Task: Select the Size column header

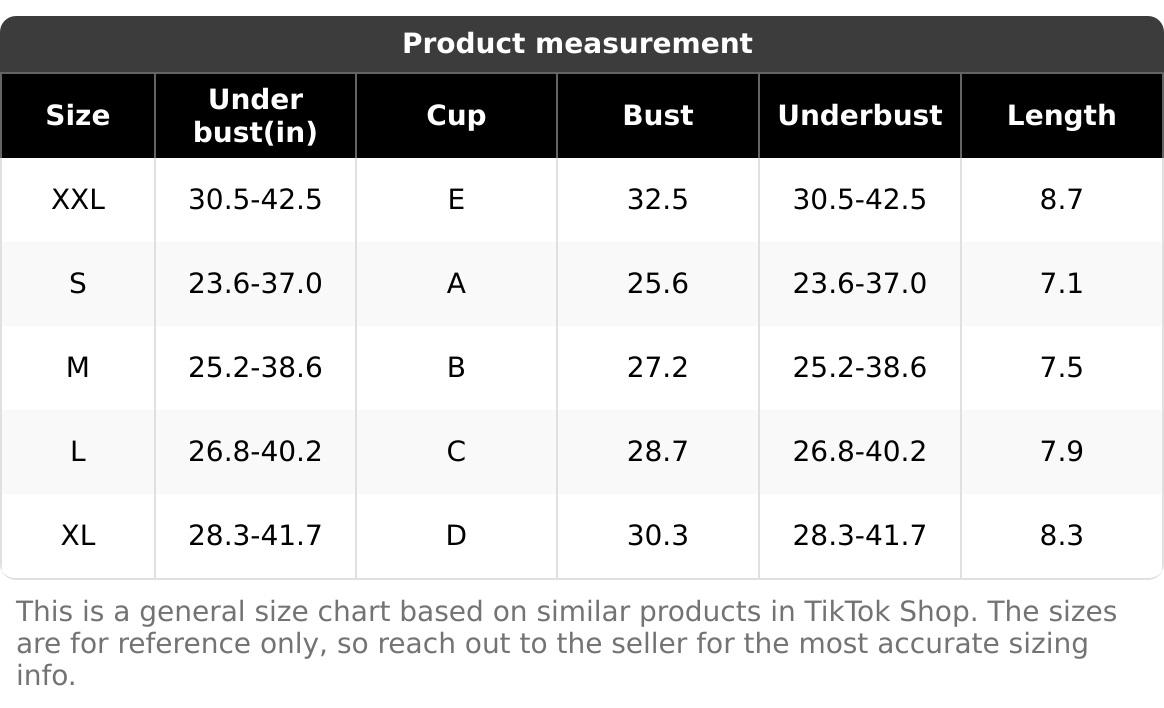Action: [78, 116]
